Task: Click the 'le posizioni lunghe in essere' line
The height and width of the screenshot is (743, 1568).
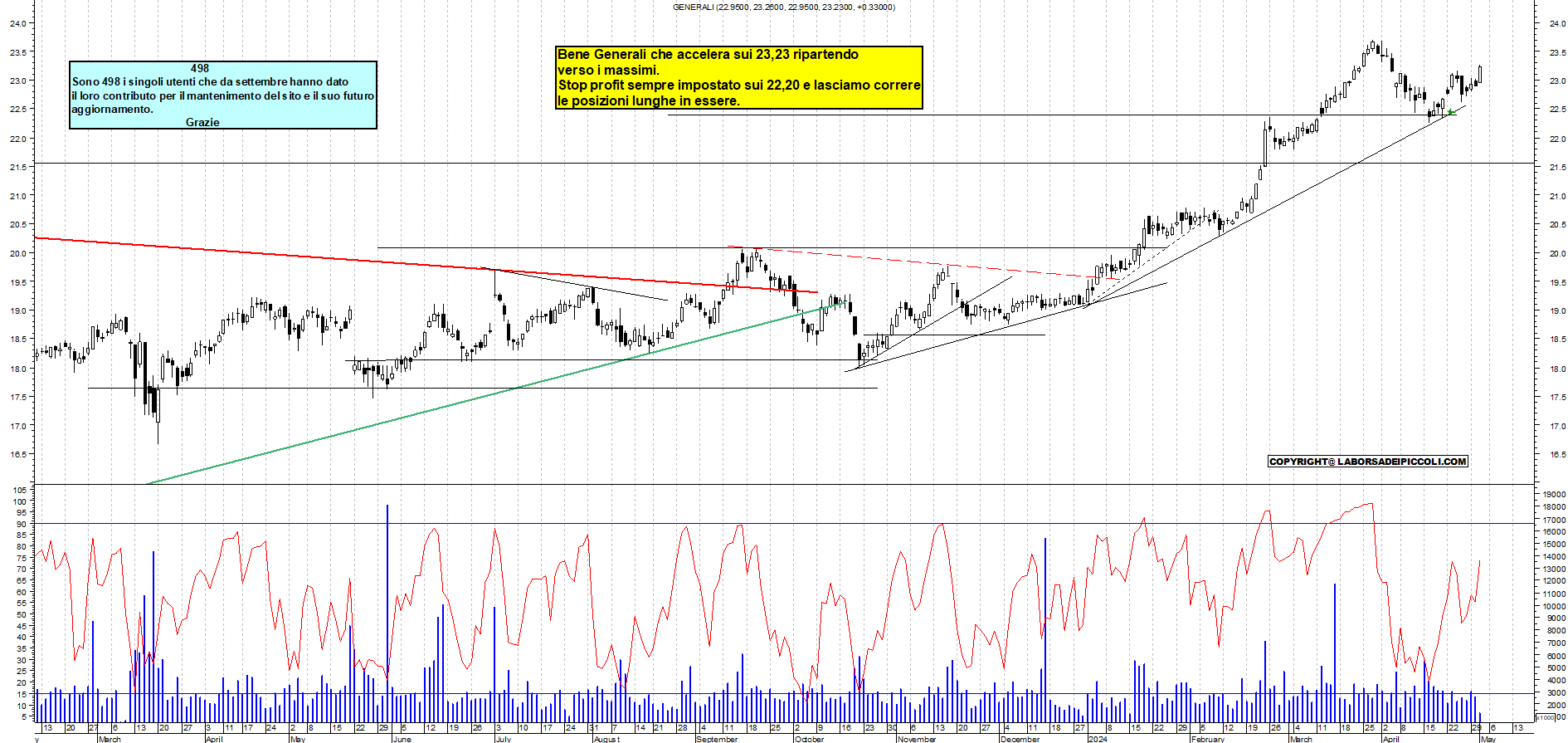Action: click(x=648, y=100)
